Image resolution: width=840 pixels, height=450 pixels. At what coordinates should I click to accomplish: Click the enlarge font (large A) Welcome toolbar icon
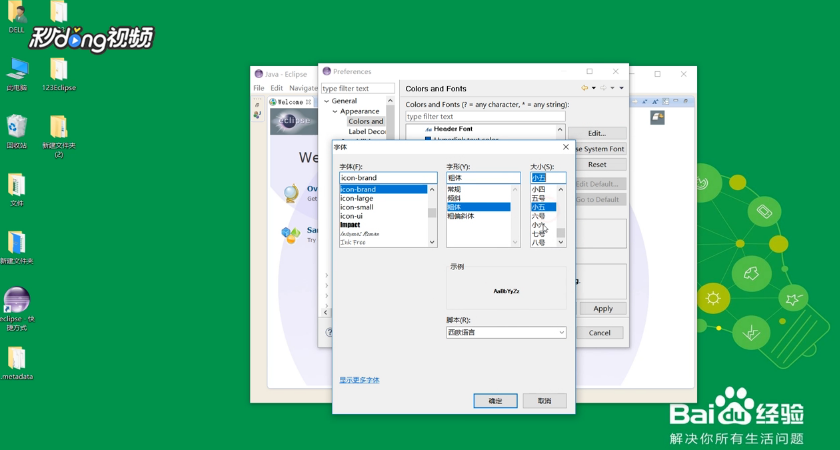tap(655, 101)
